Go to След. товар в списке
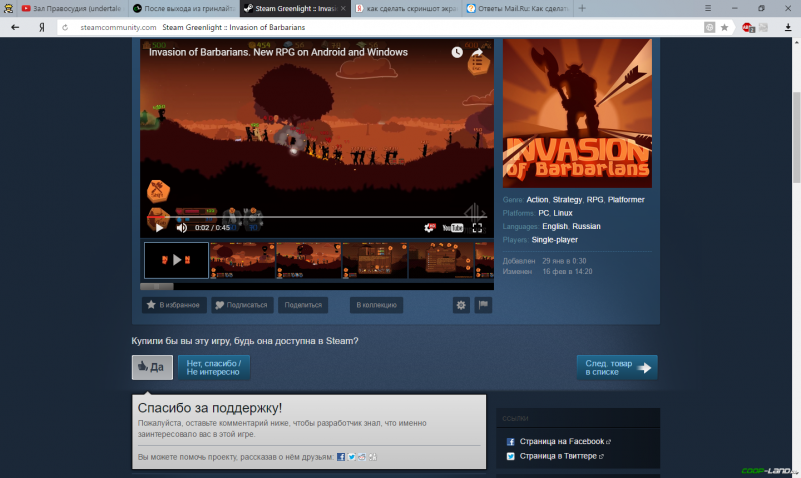 click(x=617, y=367)
